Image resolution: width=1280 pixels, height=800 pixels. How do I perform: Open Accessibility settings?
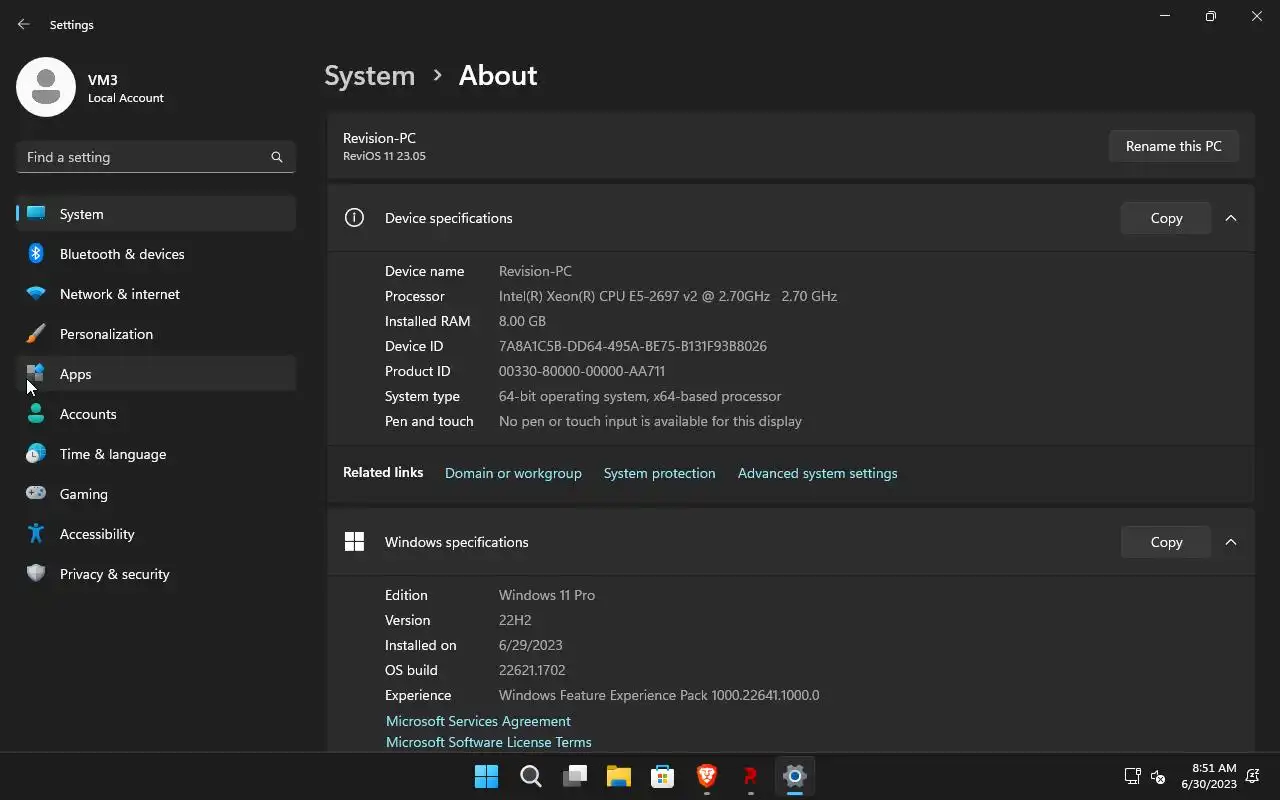coord(156,534)
